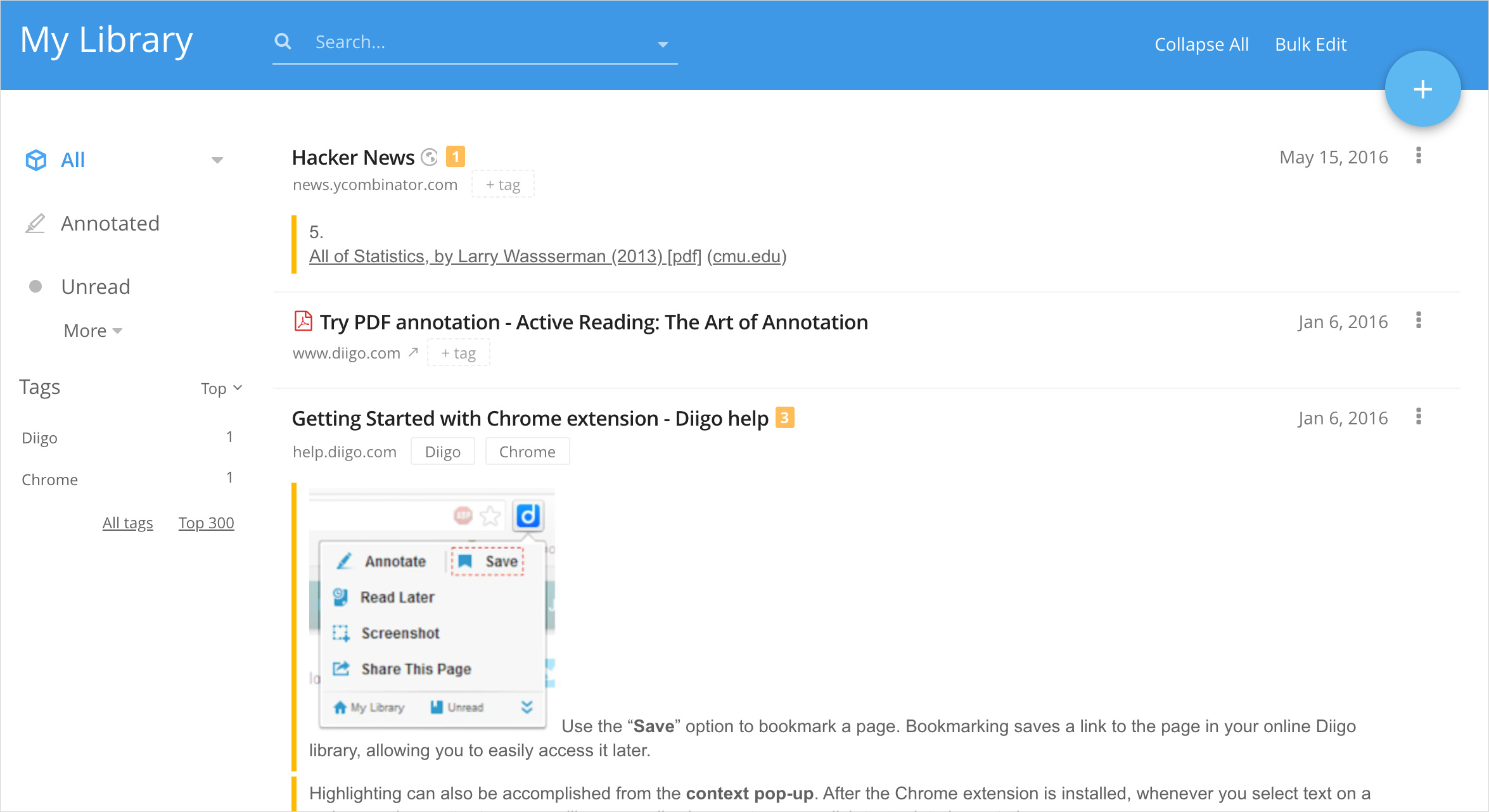
Task: Open PDF annotation item three-dot menu
Action: pos(1419,320)
